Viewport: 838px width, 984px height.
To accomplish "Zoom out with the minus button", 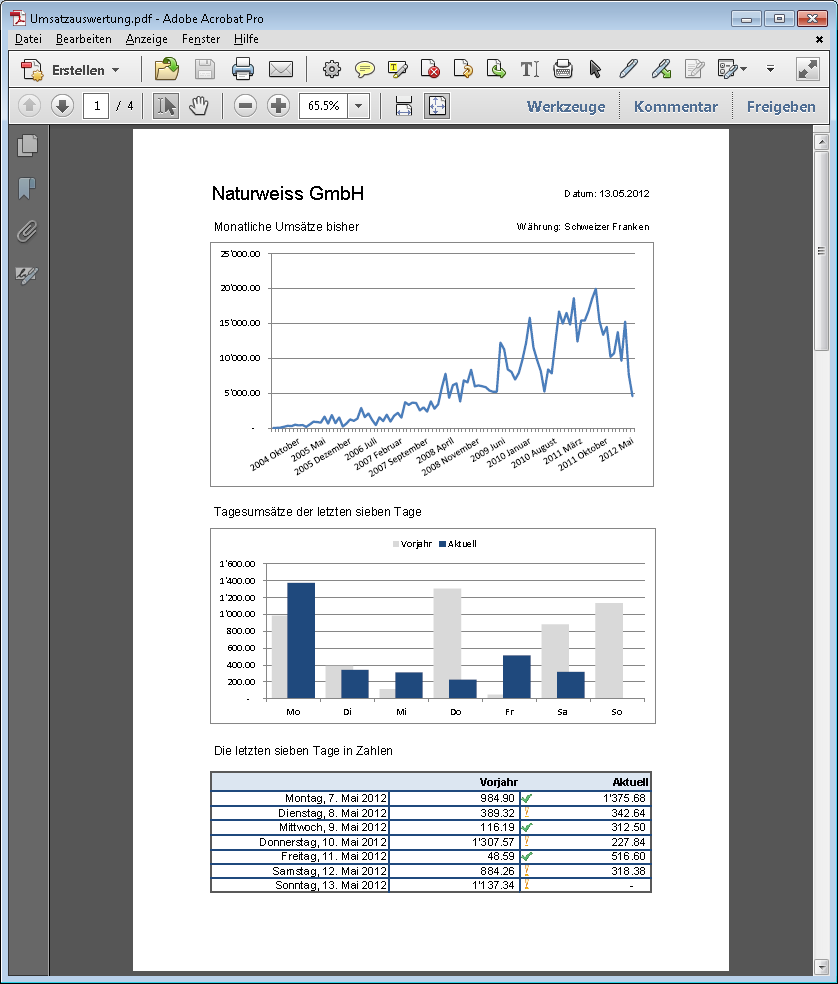I will coord(245,105).
